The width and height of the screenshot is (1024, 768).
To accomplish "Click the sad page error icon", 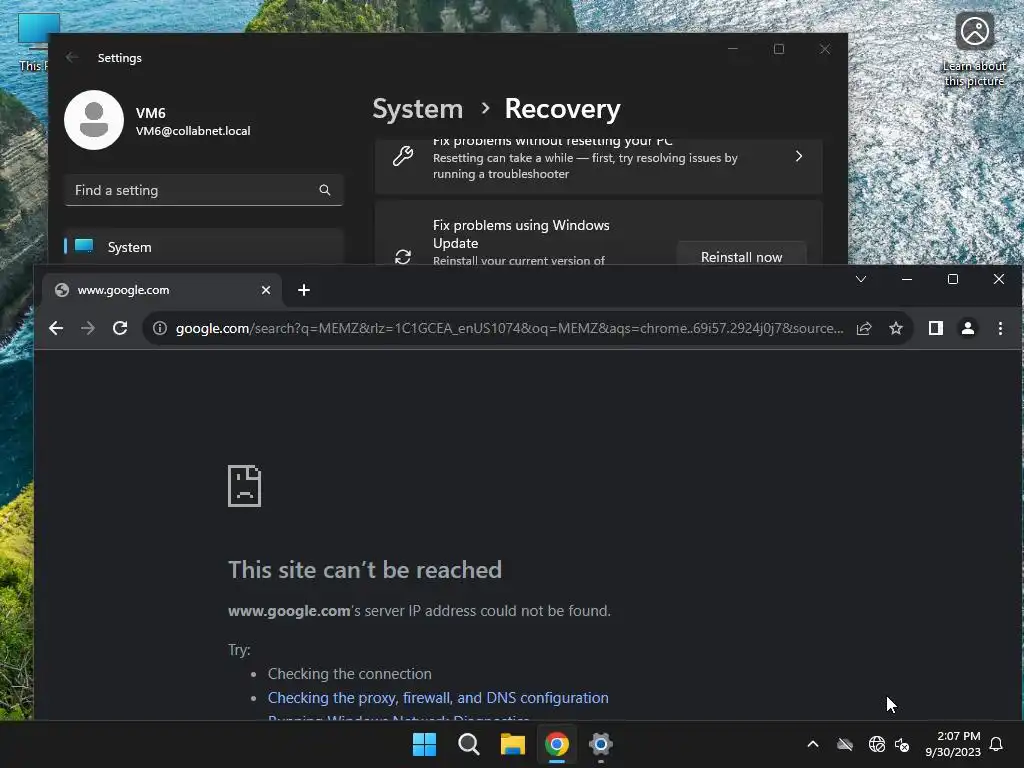I will 244,486.
